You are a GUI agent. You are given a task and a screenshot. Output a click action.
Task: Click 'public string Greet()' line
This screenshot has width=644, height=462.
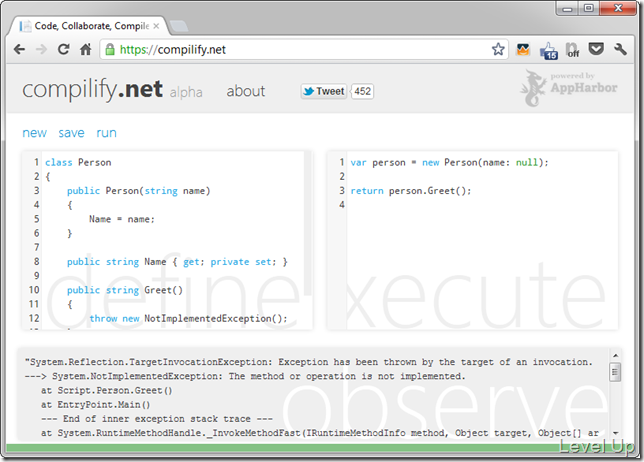(x=124, y=290)
